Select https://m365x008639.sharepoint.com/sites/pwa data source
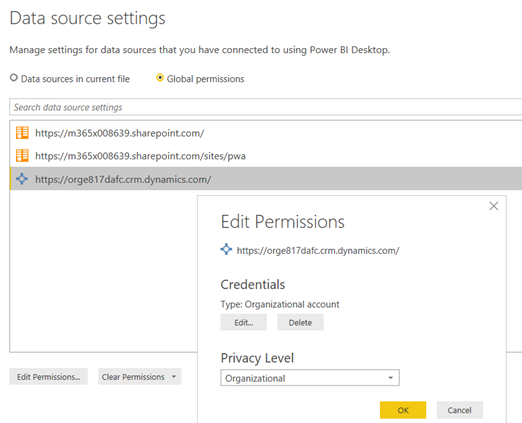 pos(266,156)
